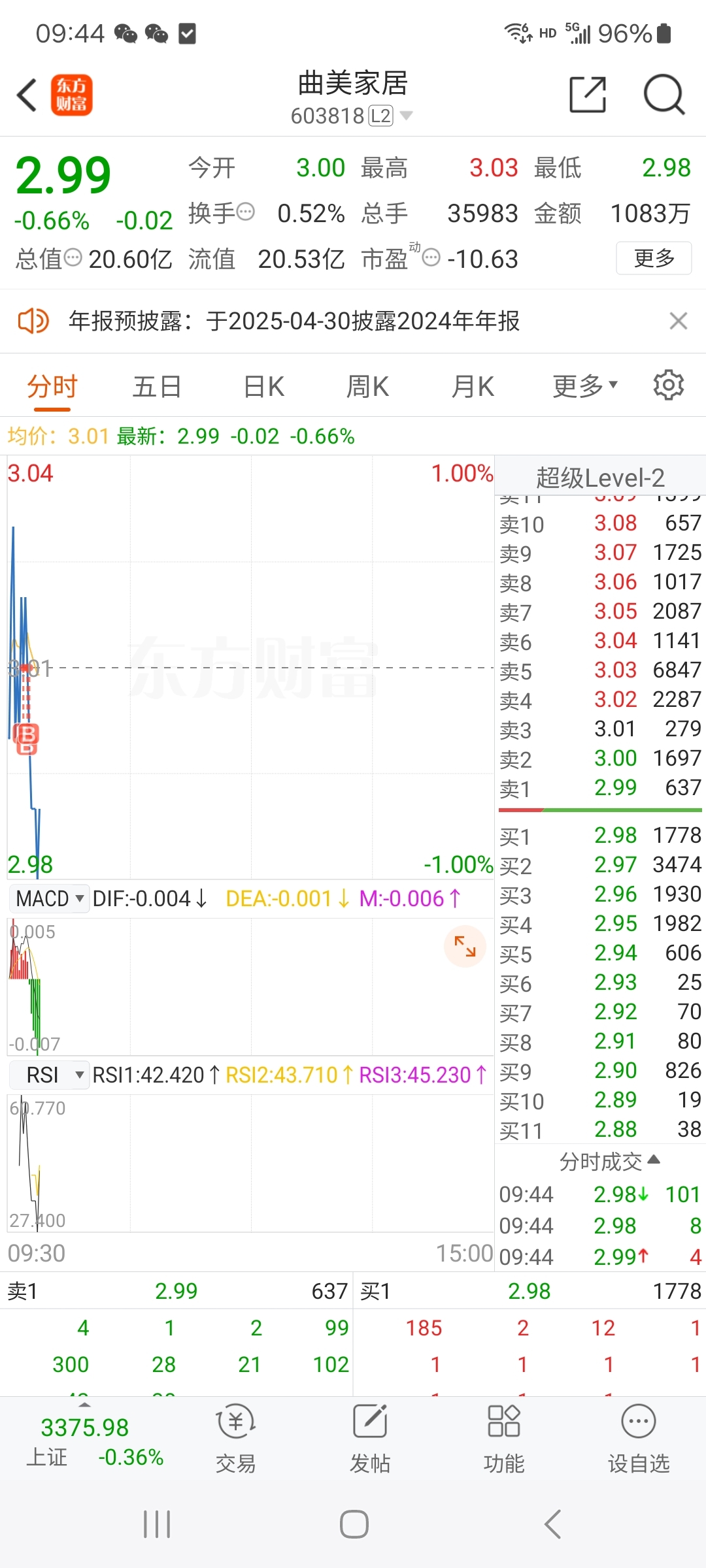Tap the RSI sub-chart area
706x1568 pixels.
250,1164
